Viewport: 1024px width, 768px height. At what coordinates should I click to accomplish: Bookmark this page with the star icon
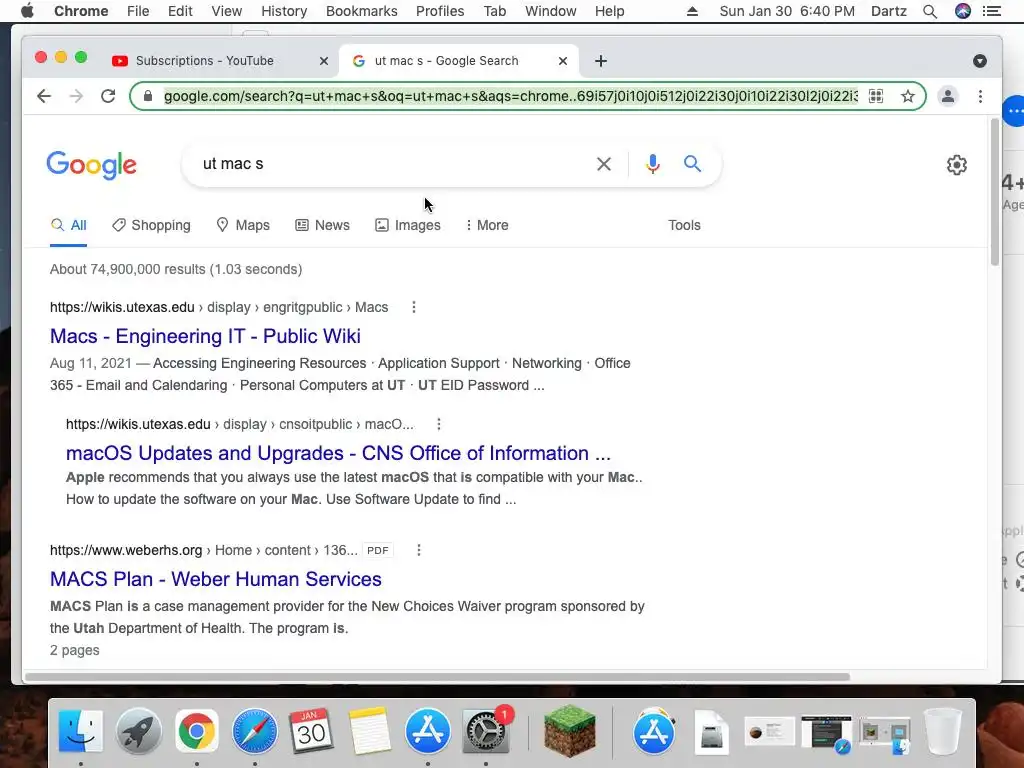point(908,96)
